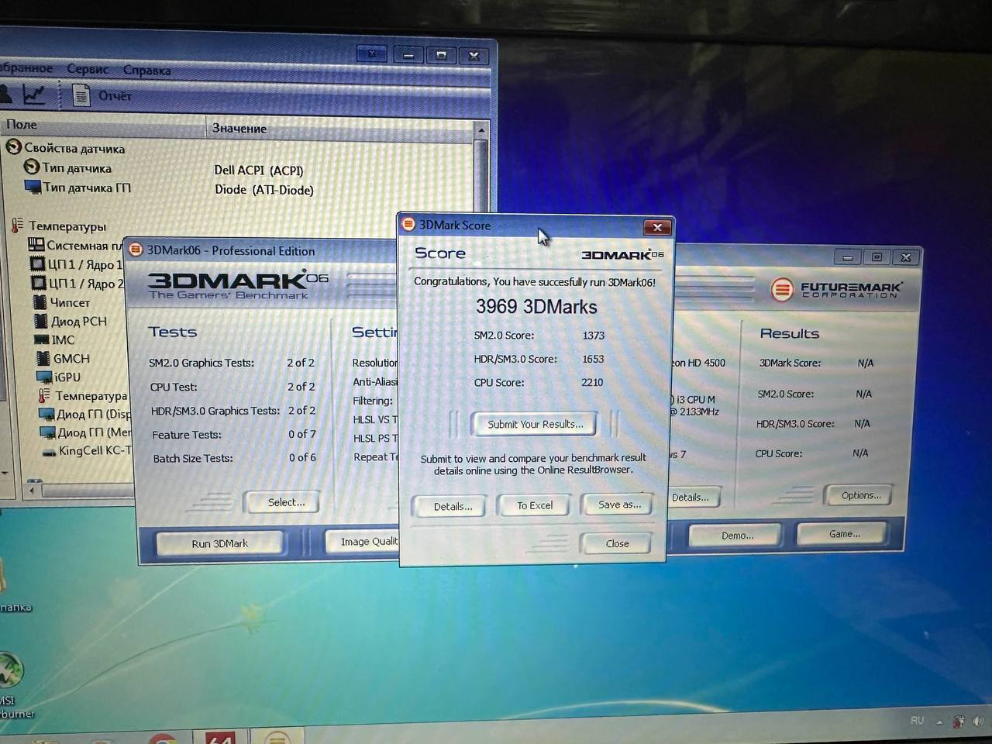Select the Диод ГП (Disp row
The width and height of the screenshot is (992, 744).
coord(85,414)
